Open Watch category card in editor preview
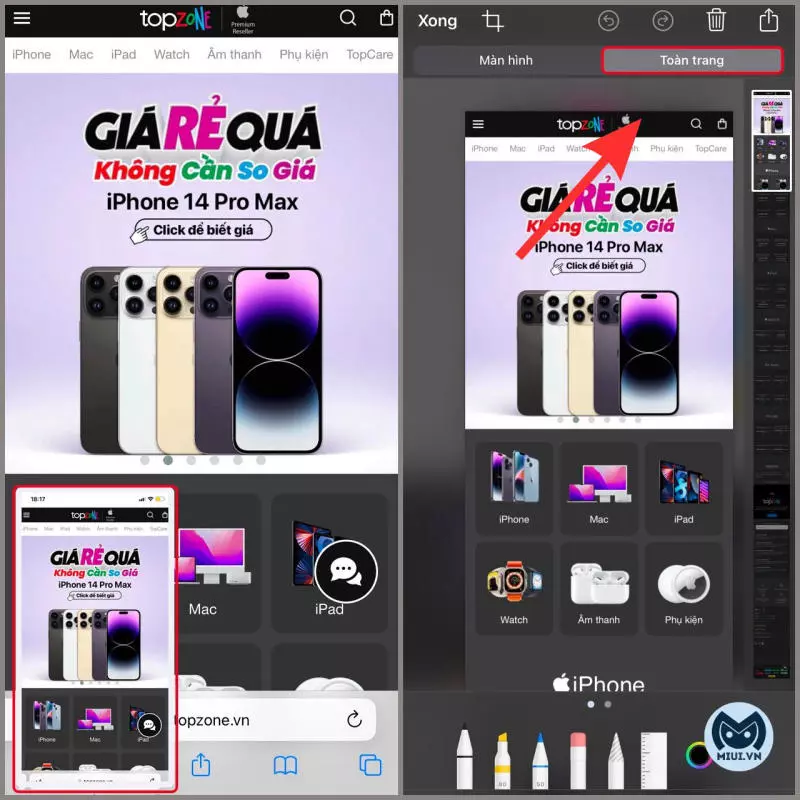Screen dimensions: 800x800 click(x=514, y=589)
